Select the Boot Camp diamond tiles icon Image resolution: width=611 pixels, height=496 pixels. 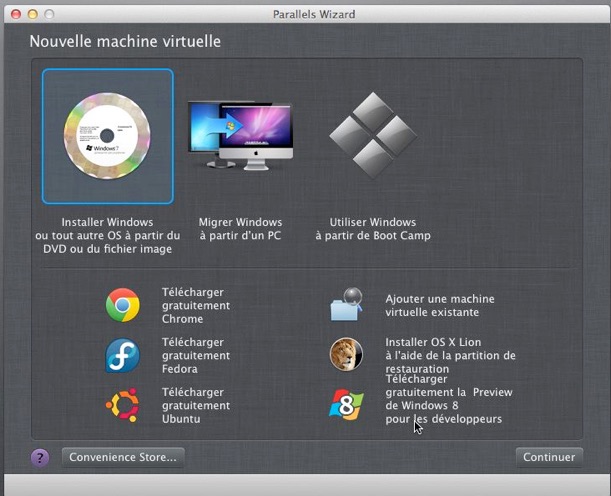click(373, 136)
